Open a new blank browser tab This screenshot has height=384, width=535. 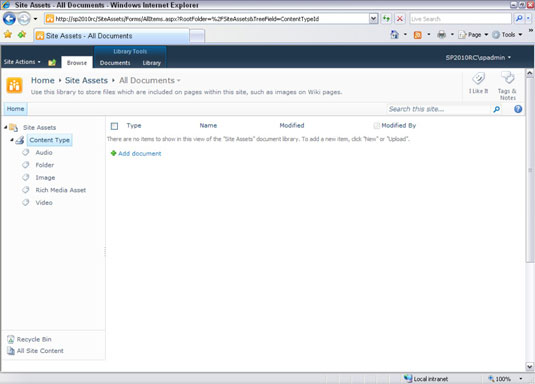coord(197,36)
